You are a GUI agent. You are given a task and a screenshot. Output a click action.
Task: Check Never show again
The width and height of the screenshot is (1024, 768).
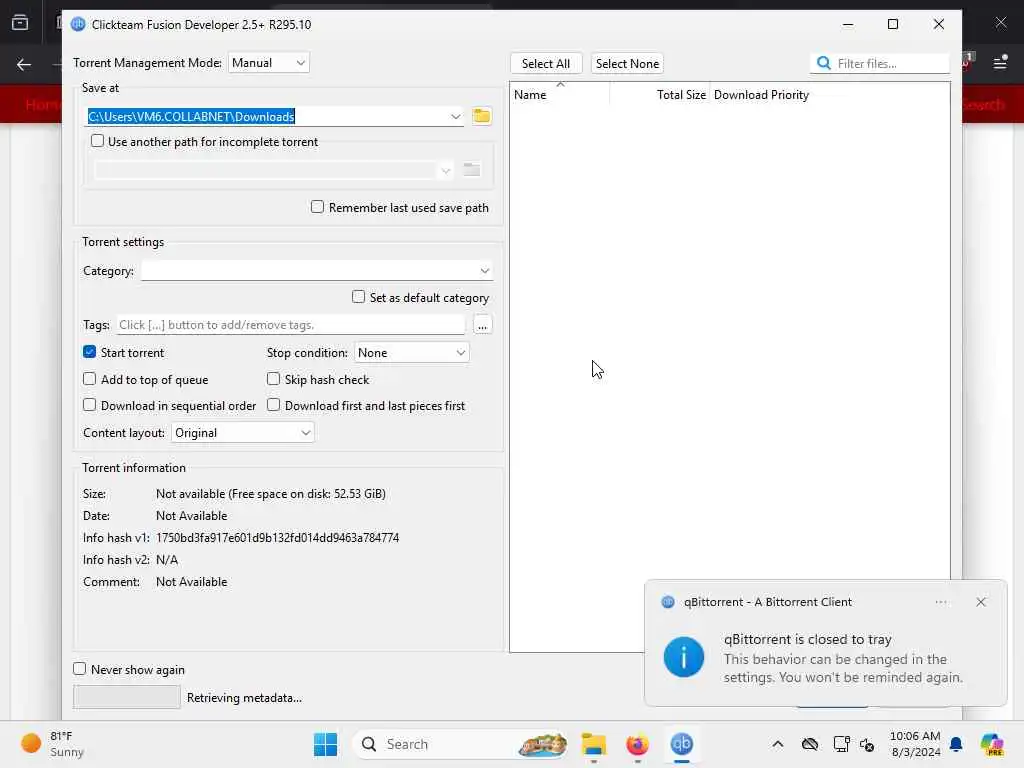(80, 669)
